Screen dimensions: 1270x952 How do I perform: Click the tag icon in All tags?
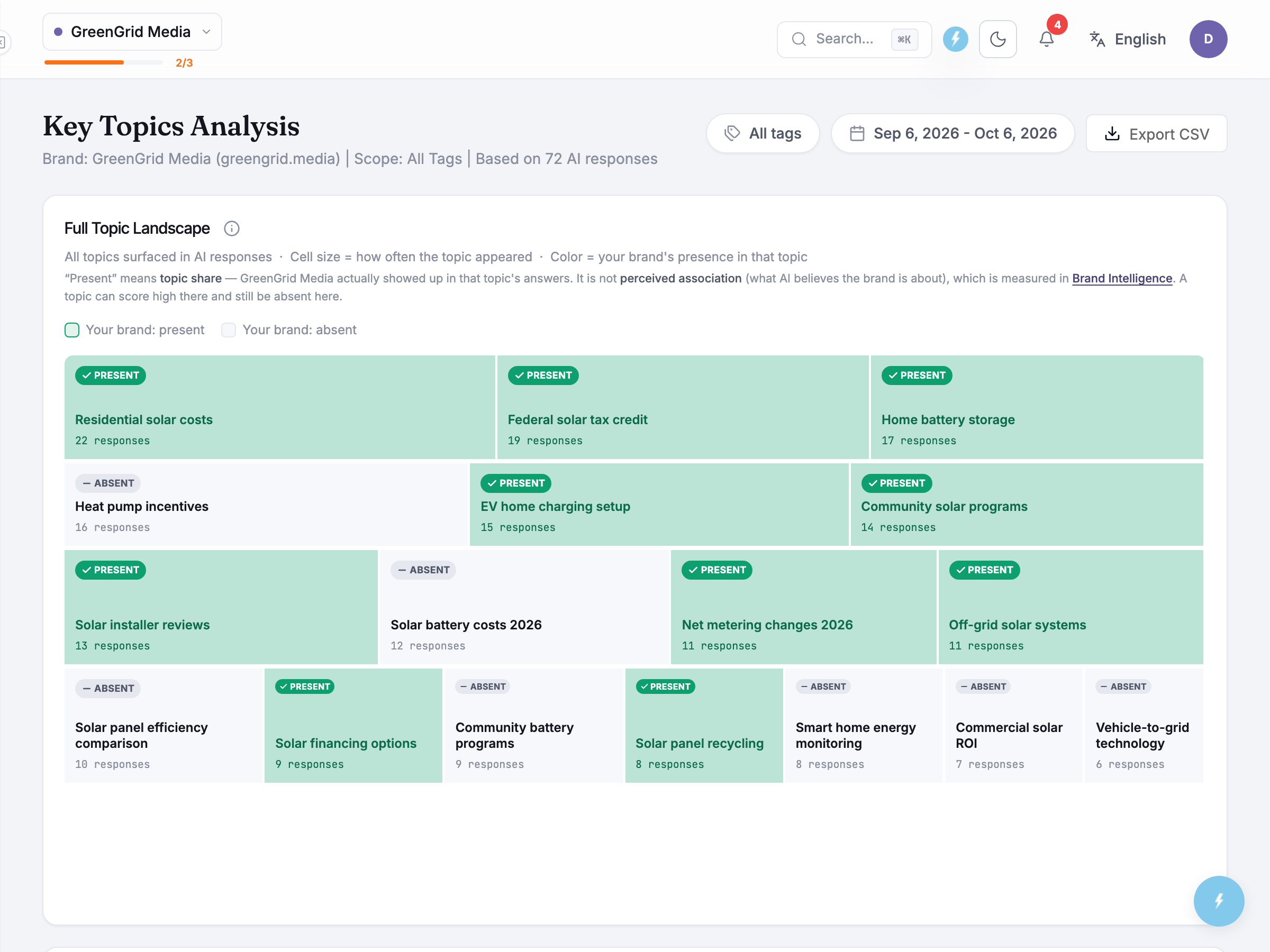732,134
